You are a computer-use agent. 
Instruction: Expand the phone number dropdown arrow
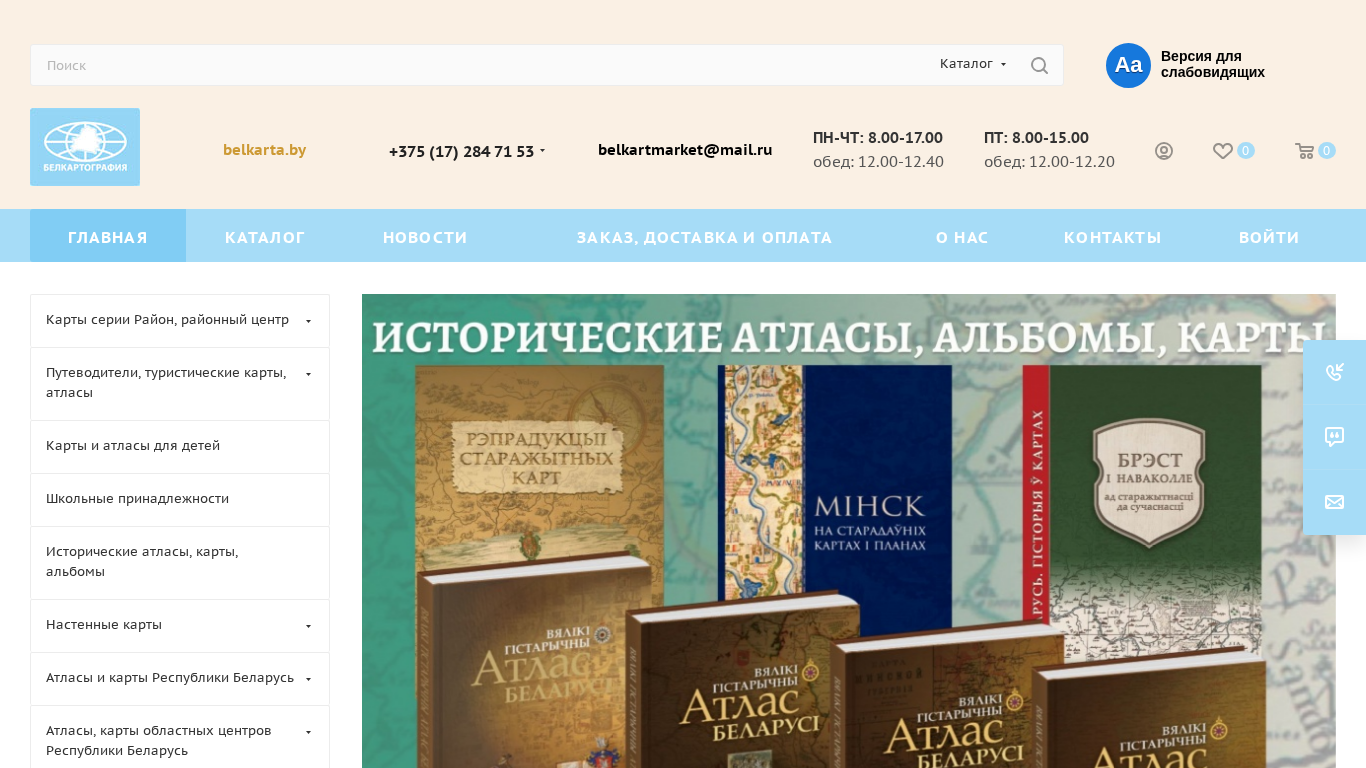point(542,151)
